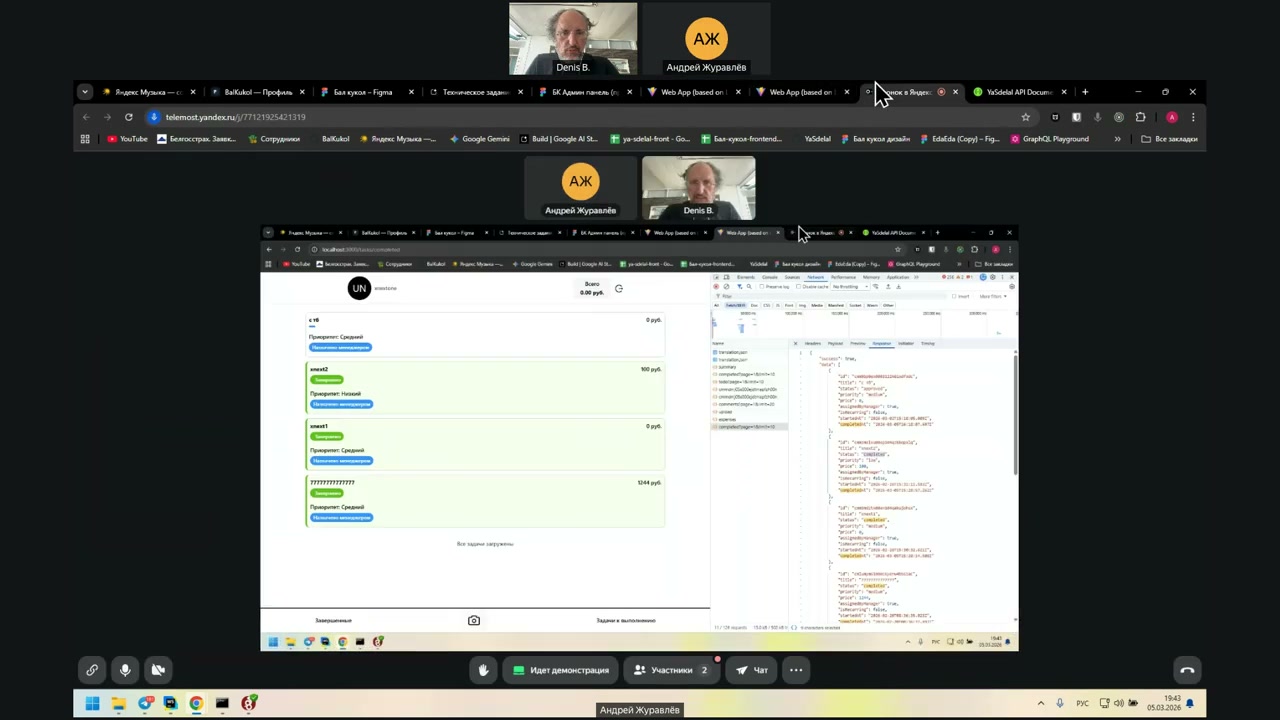End the call with the hang-up button
Viewport: 1280px width, 720px height.
1187,670
